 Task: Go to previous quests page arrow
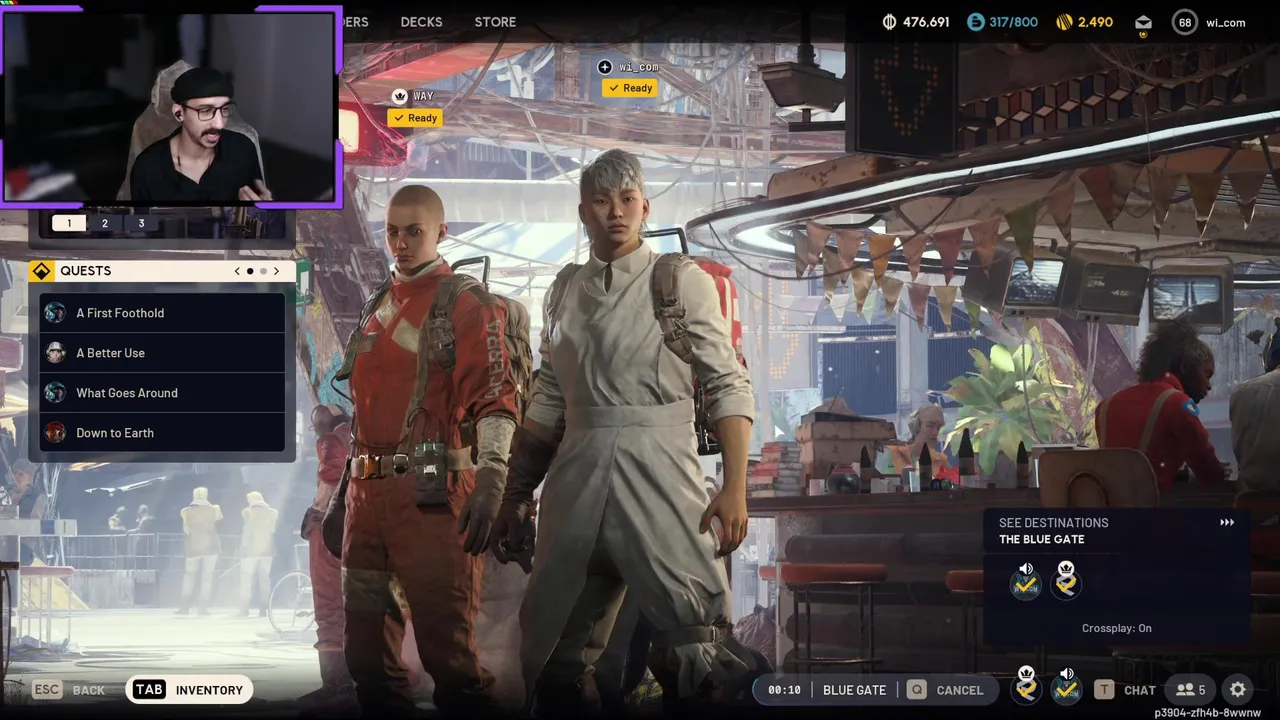[x=237, y=271]
